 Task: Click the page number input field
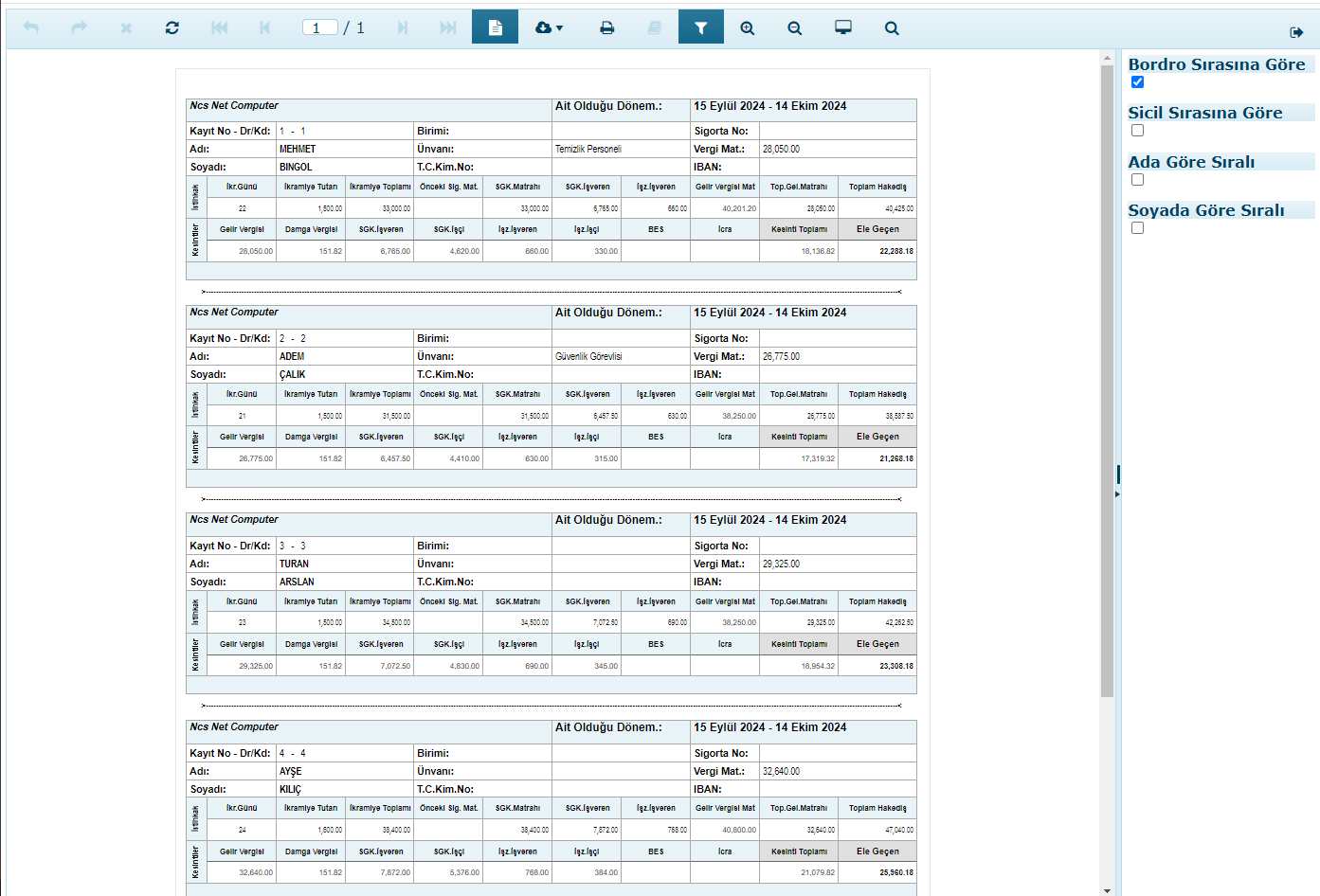319,27
